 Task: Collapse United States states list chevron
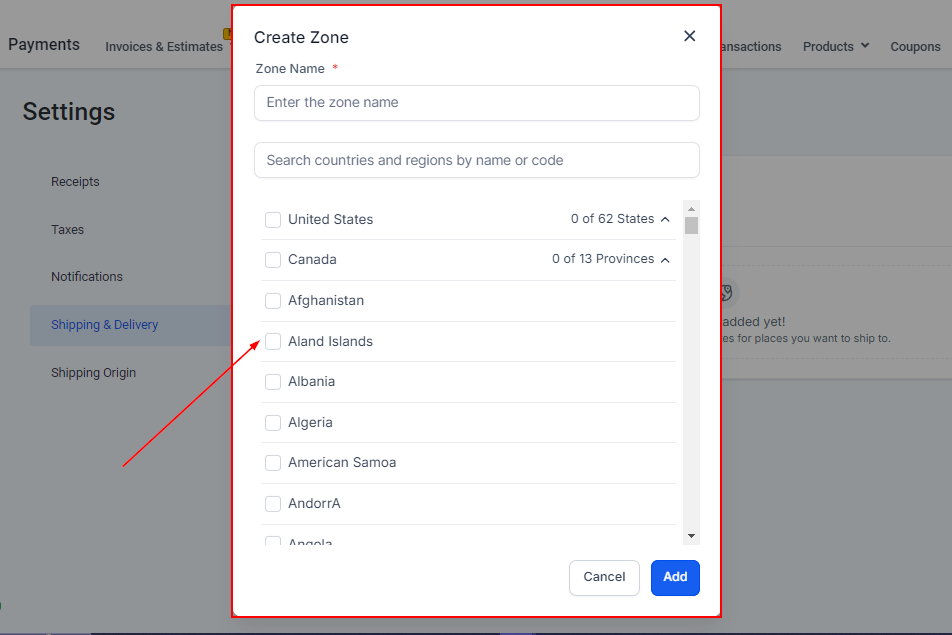(x=666, y=220)
